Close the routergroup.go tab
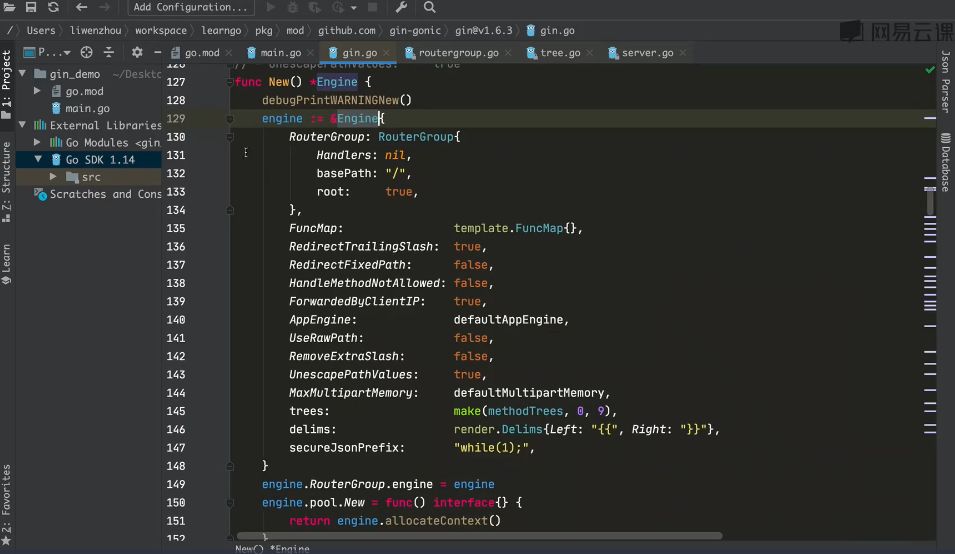 click(508, 53)
